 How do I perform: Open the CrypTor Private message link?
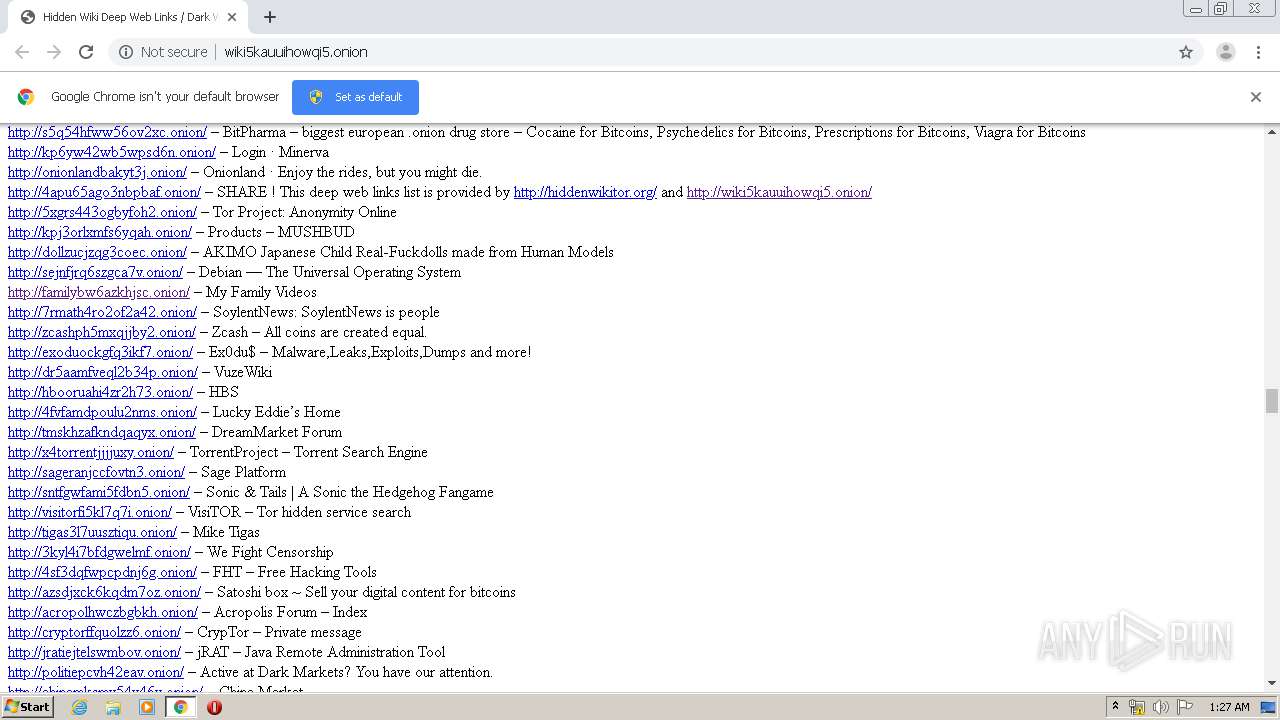click(x=95, y=632)
